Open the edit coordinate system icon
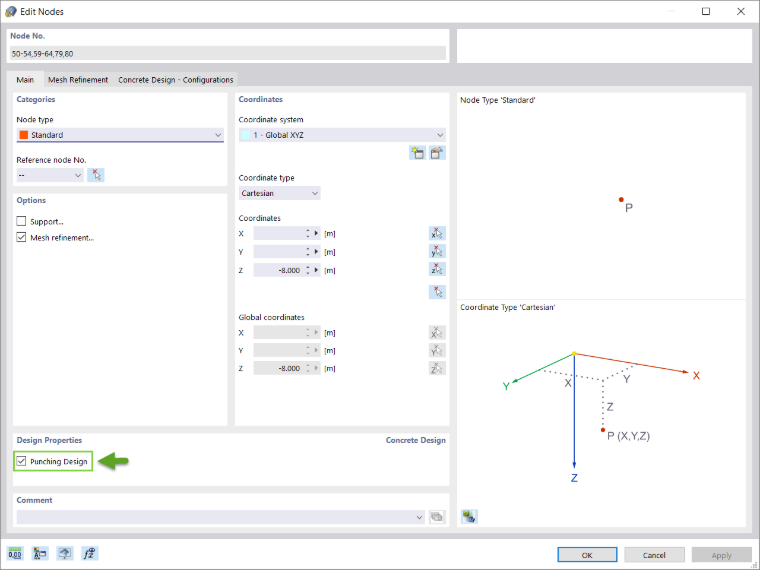Image resolution: width=760 pixels, height=570 pixels. (x=437, y=153)
